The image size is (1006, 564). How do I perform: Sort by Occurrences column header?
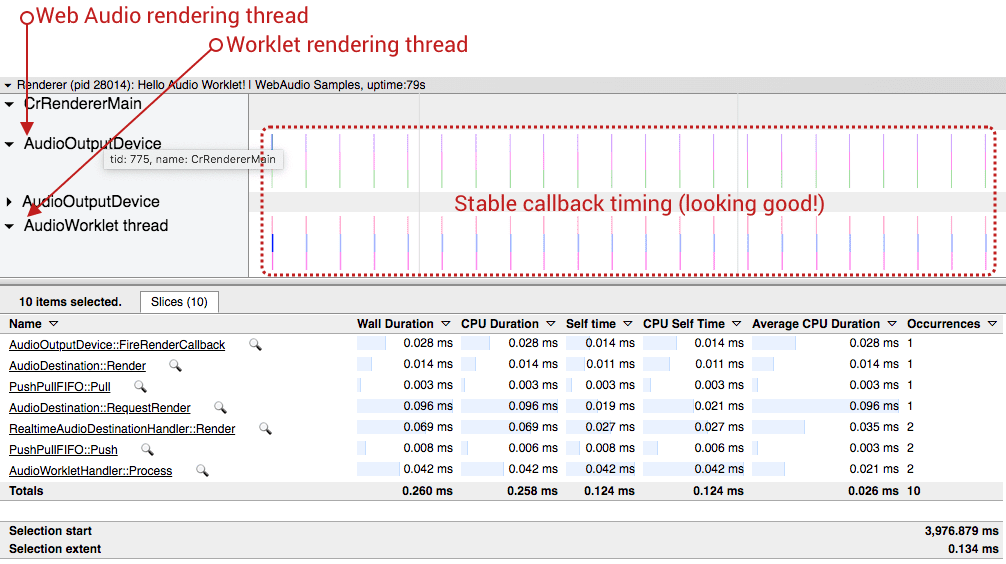point(951,324)
